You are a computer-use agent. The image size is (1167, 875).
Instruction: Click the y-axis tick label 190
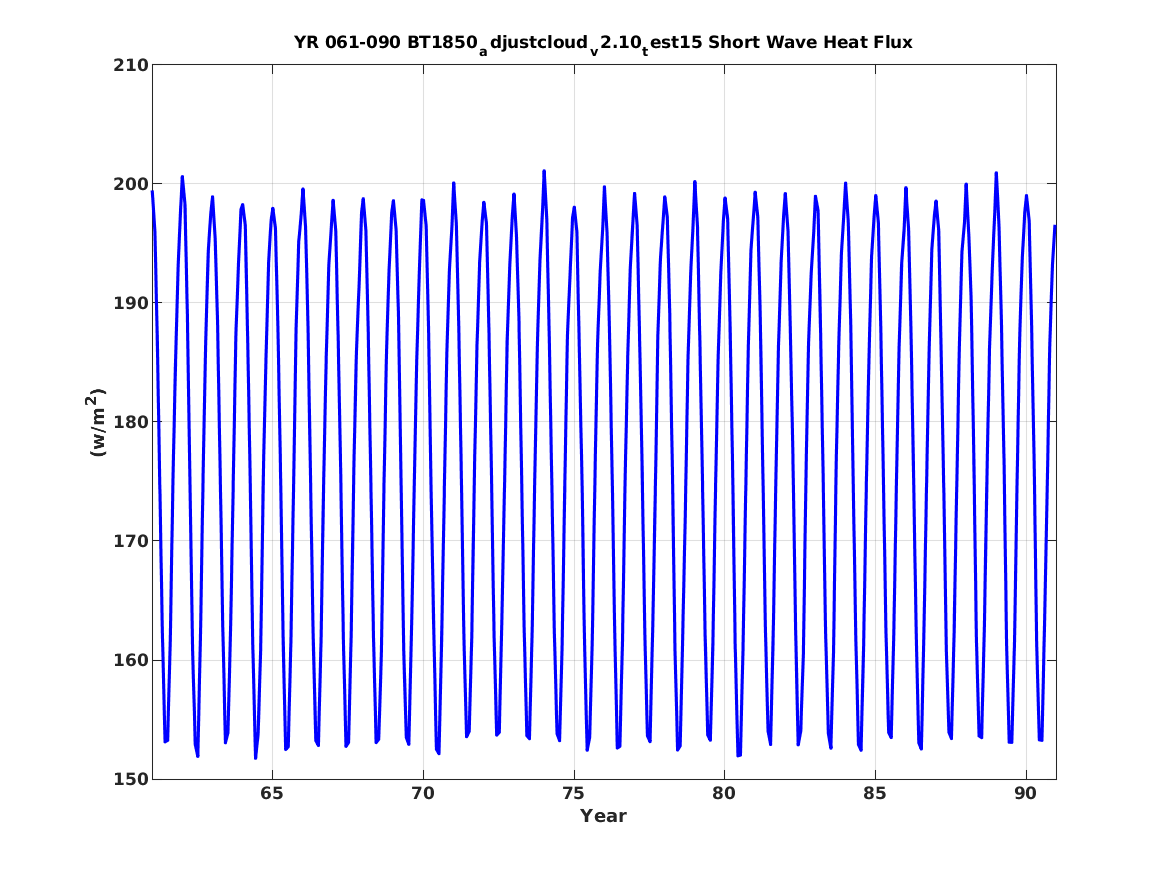130,303
